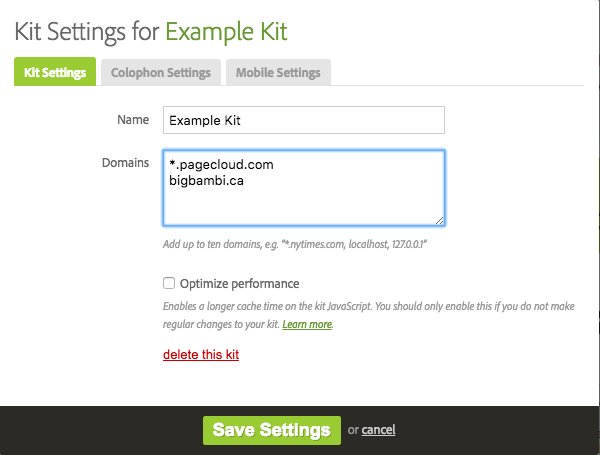Open the Mobile Settings tab

278,73
